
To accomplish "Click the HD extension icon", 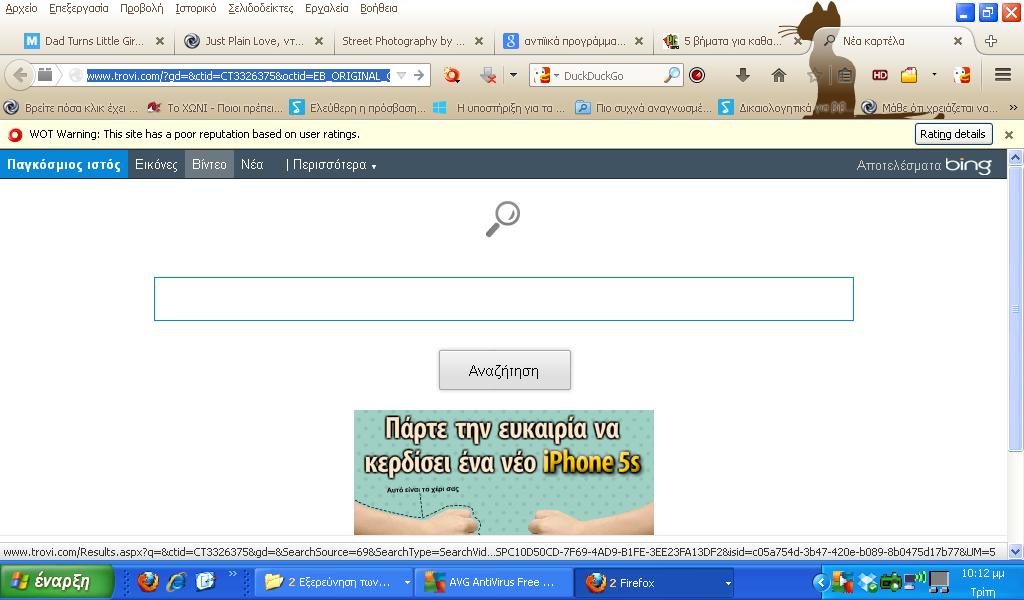I will (880, 75).
